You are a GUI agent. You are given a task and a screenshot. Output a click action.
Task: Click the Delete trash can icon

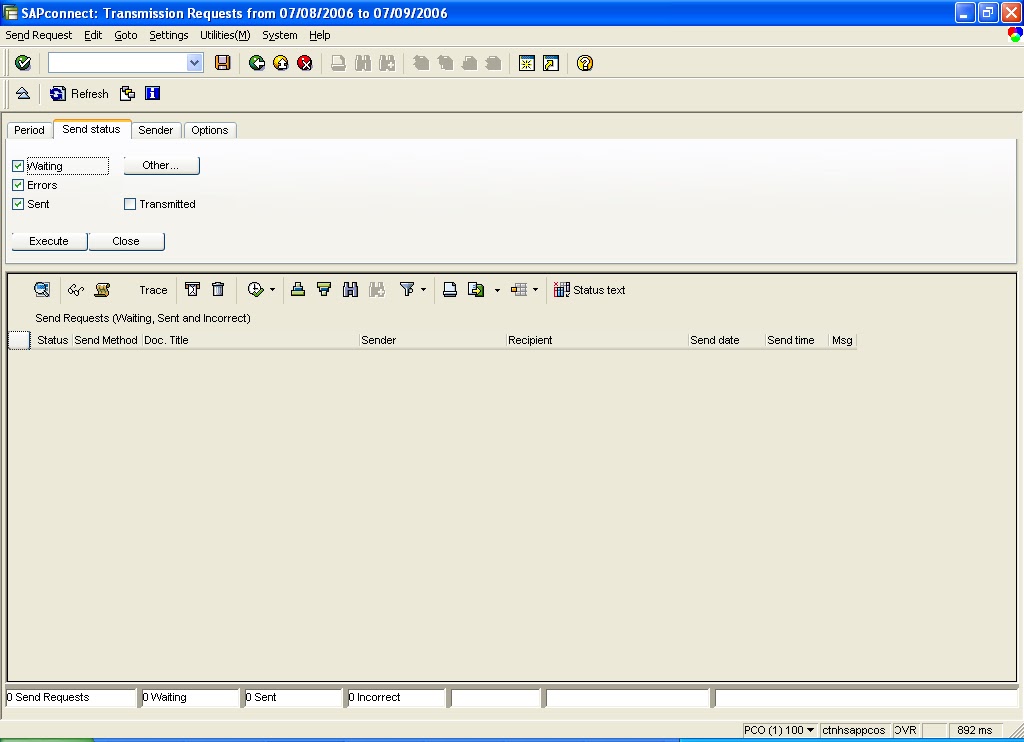[x=218, y=289]
